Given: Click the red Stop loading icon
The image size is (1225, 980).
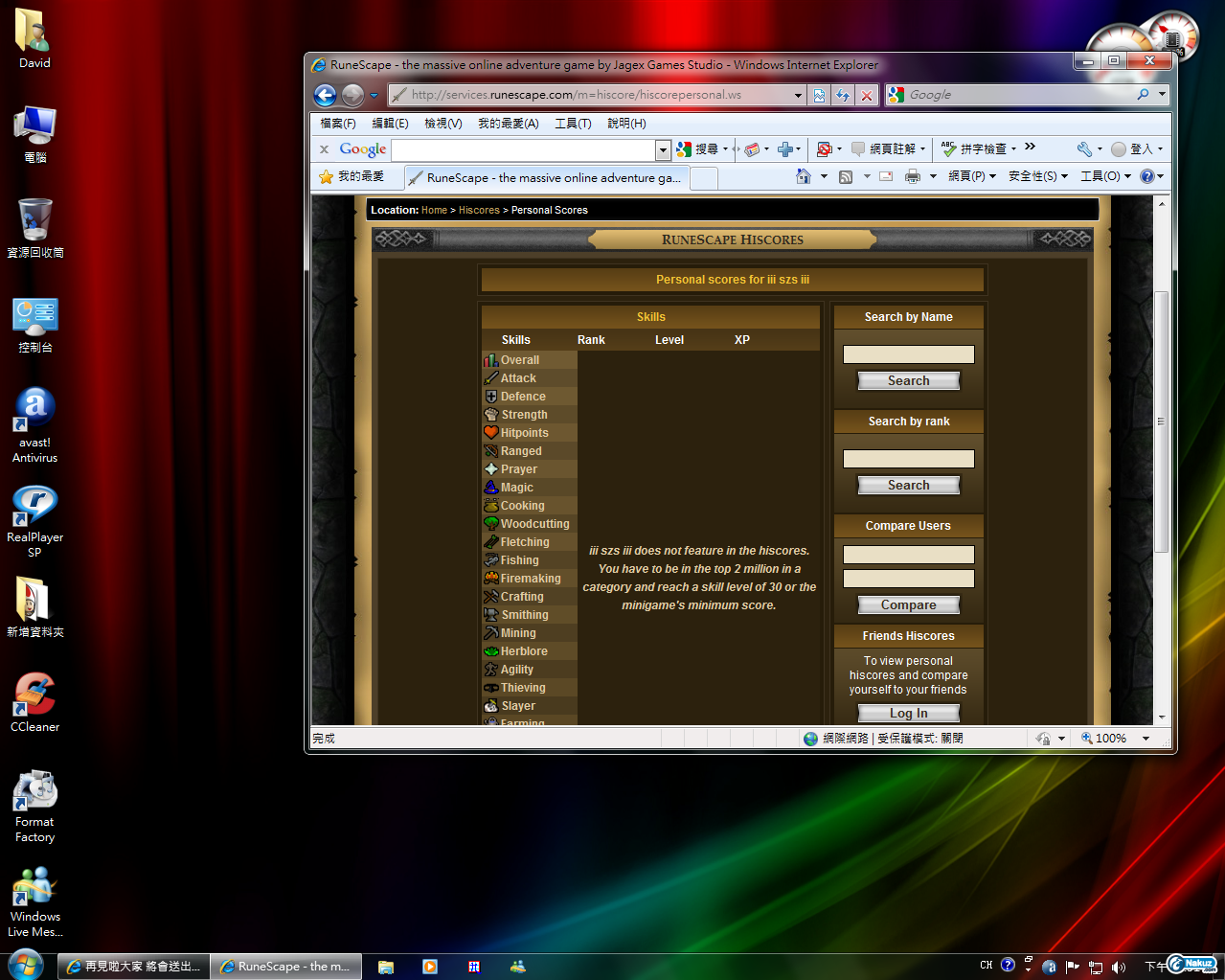Looking at the screenshot, I should click(x=867, y=95).
